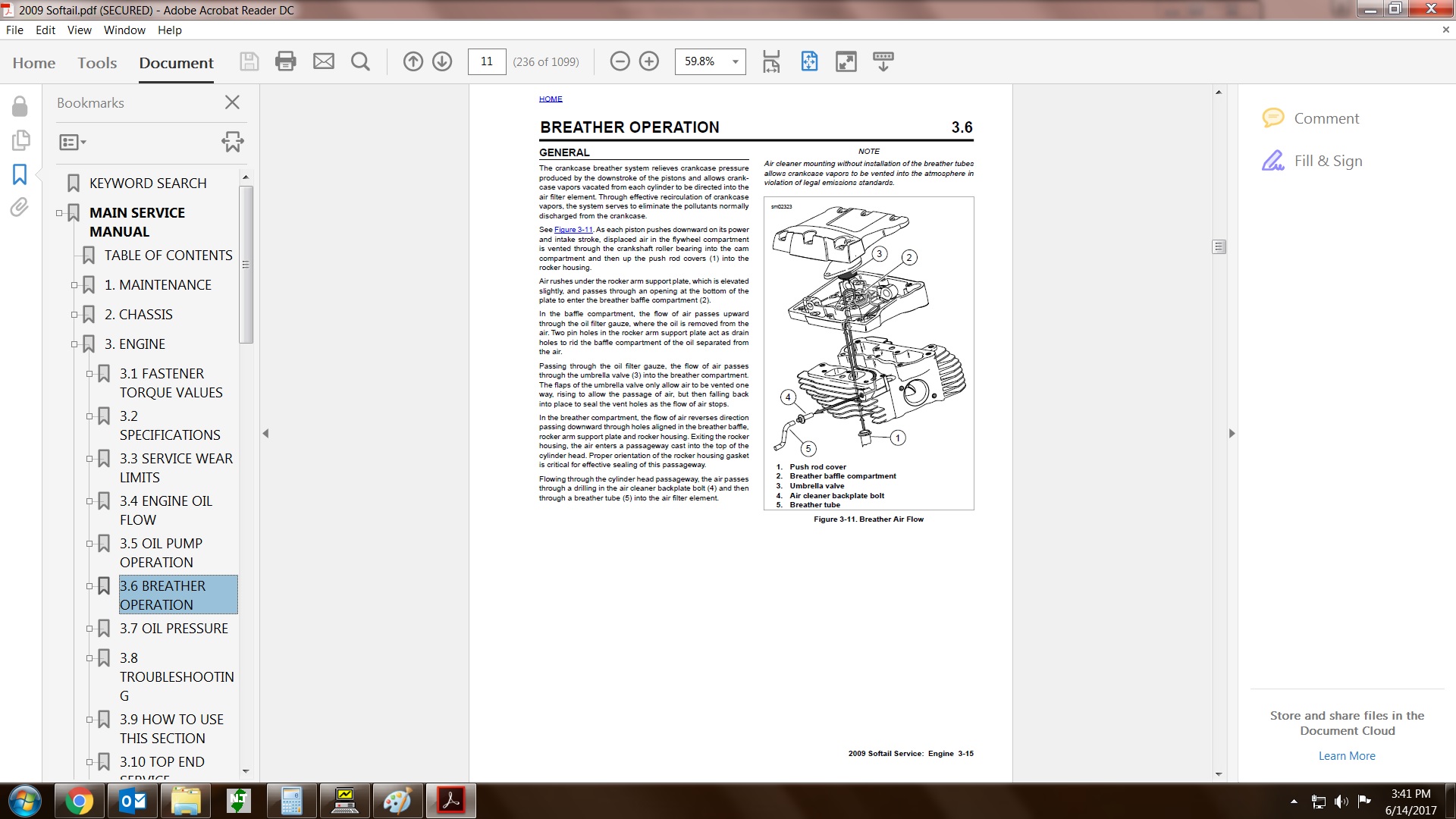This screenshot has height=819, width=1456.
Task: Collapse the 3. ENGINE bookmark
Action: (74, 344)
